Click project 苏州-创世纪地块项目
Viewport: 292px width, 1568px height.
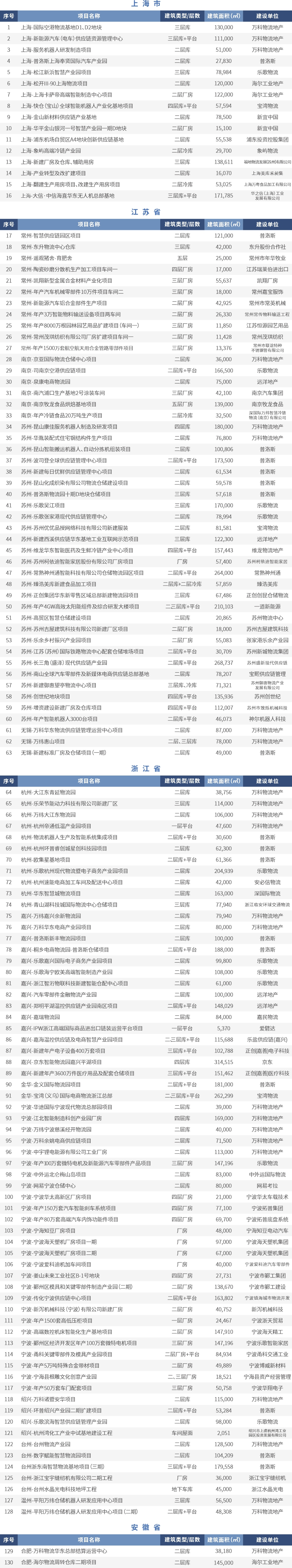tap(45, 696)
